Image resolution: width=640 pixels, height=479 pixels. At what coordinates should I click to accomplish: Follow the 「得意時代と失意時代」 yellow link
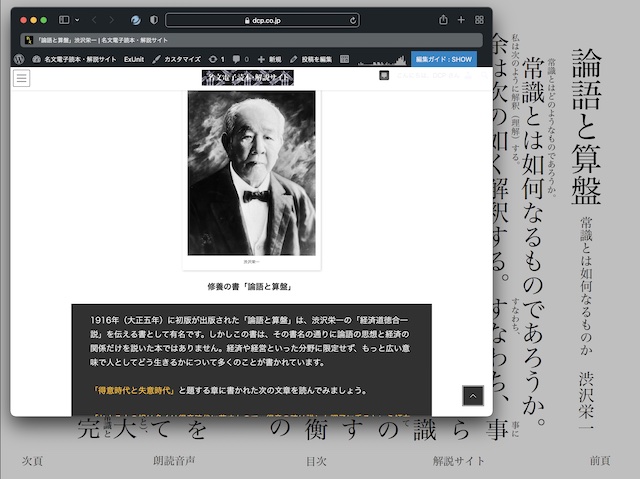tap(134, 390)
